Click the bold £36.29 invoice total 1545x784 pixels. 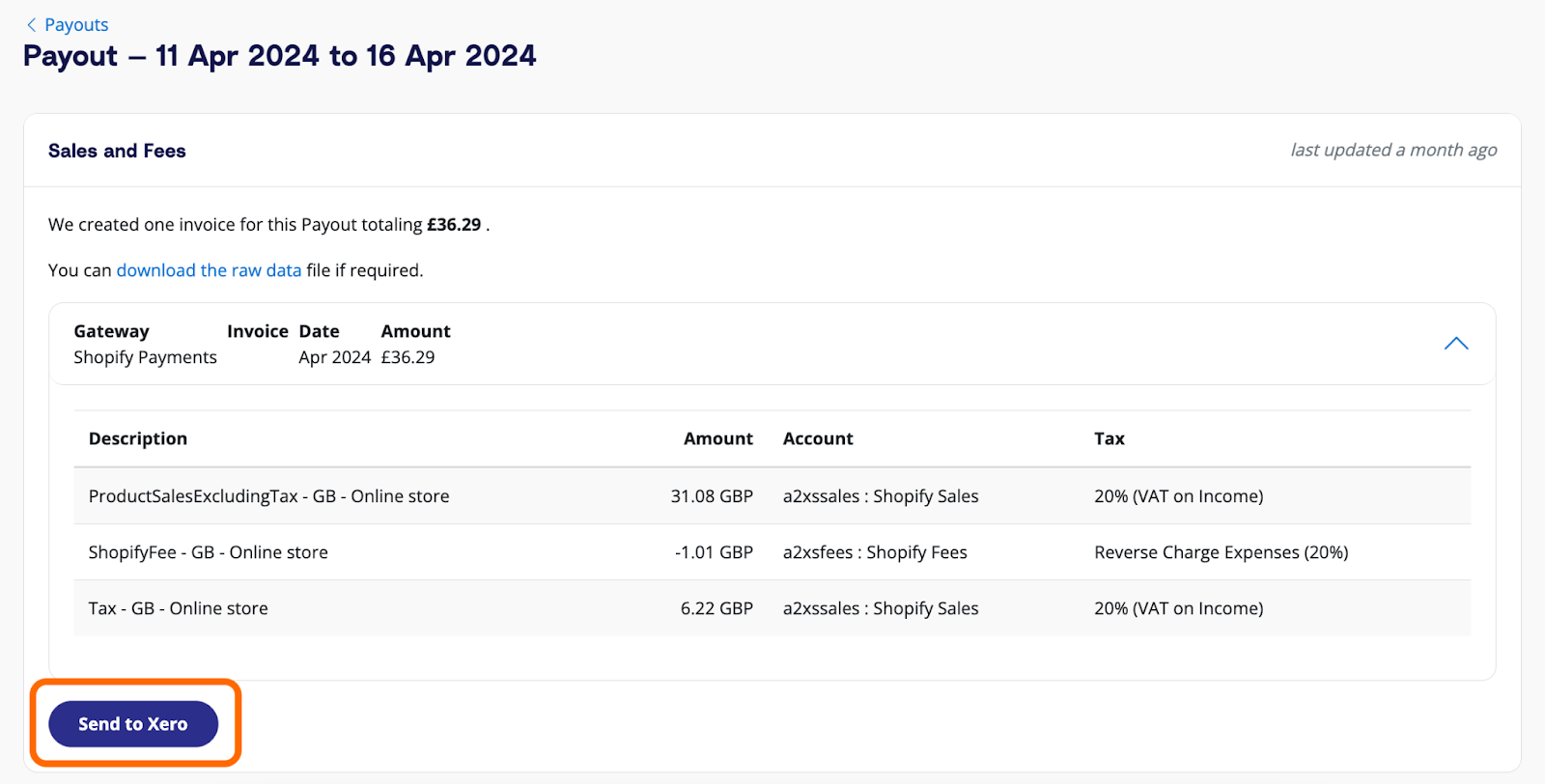(454, 224)
